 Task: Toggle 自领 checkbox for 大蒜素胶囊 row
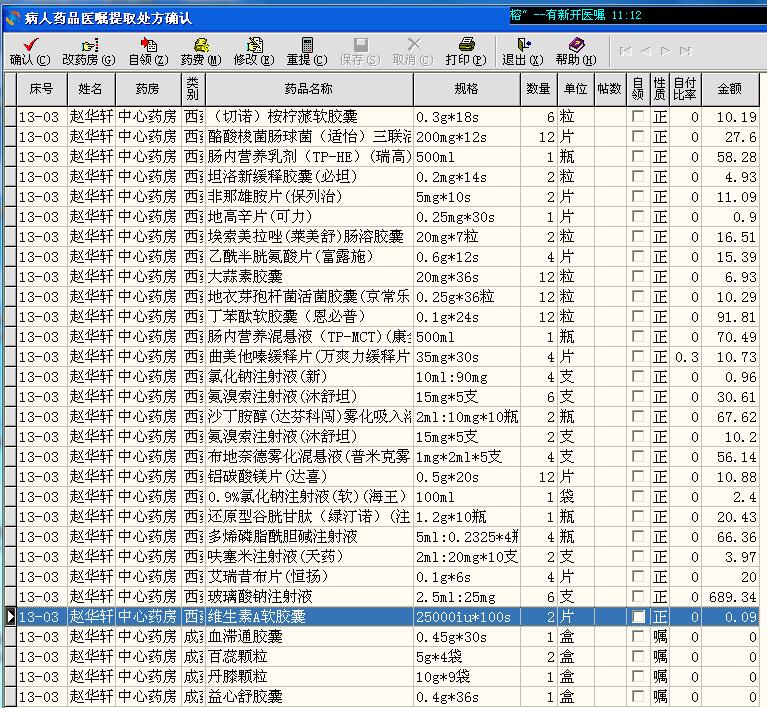click(x=638, y=276)
